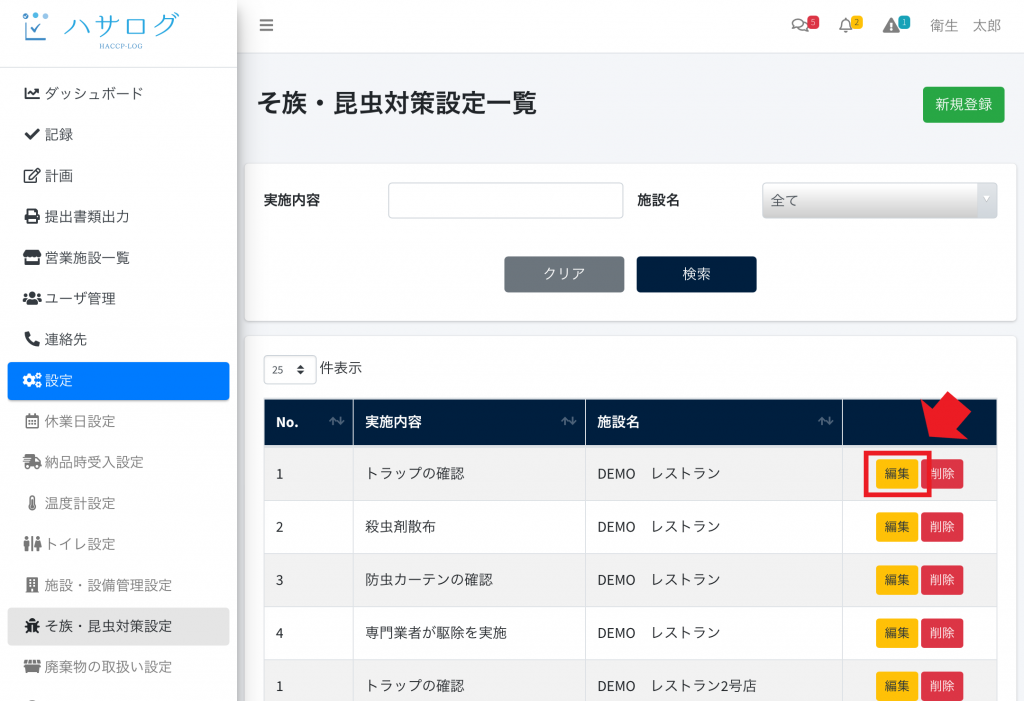Click the page heading そ族・昆虫対策設定一覧
Viewport: 1024px width, 701px height.
click(396, 103)
